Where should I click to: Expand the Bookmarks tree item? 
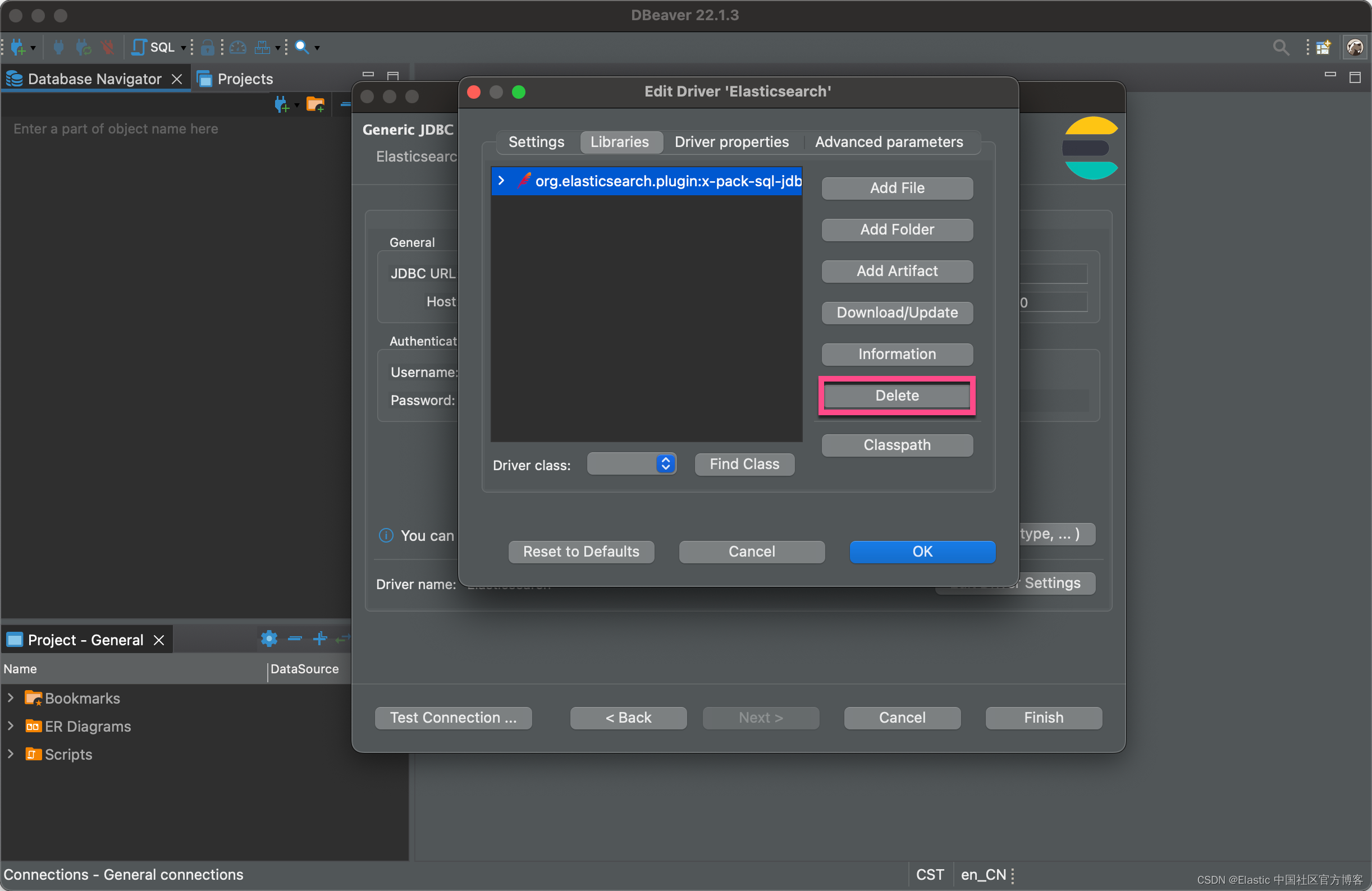pos(10,698)
